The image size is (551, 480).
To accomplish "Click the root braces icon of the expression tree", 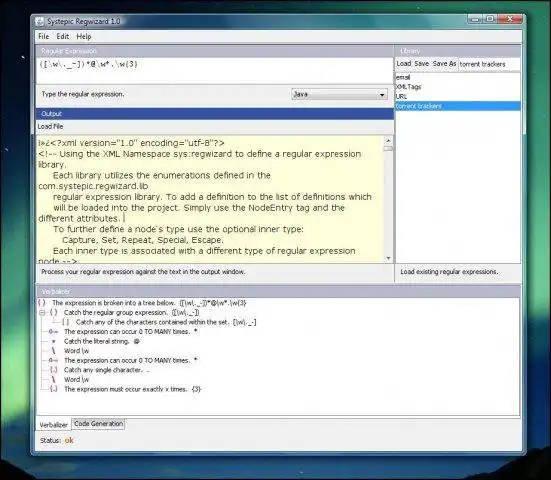I will pos(42,303).
